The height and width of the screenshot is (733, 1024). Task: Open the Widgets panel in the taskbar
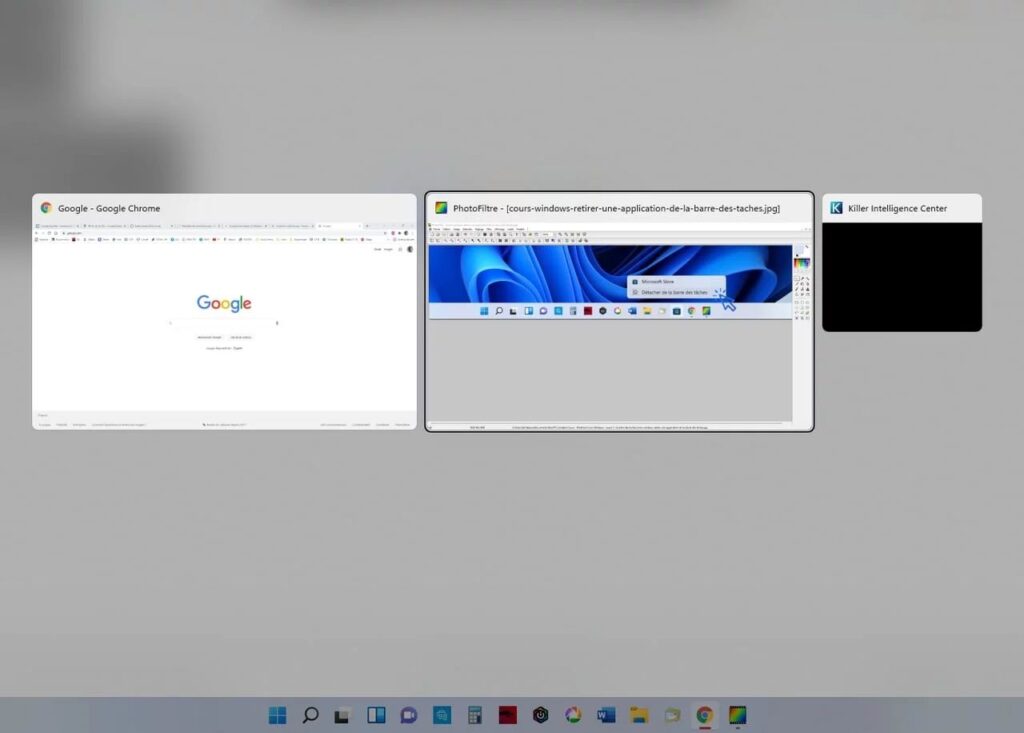376,715
